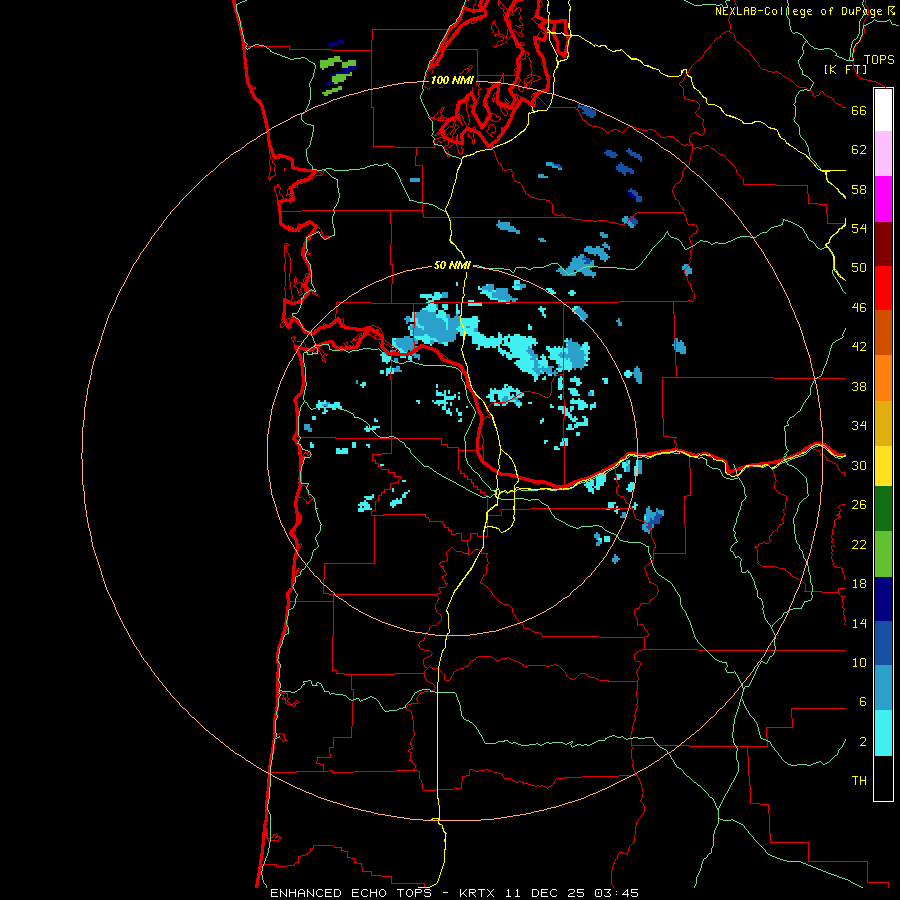This screenshot has height=900, width=900.
Task: Select the bright red legend swatch
Action: click(883, 288)
